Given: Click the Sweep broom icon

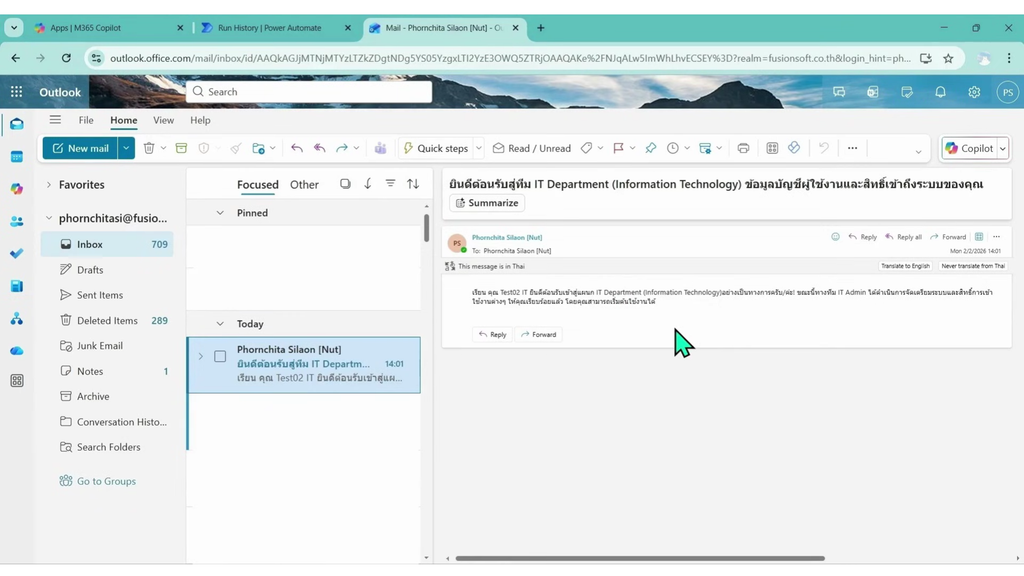Looking at the screenshot, I should 236,148.
